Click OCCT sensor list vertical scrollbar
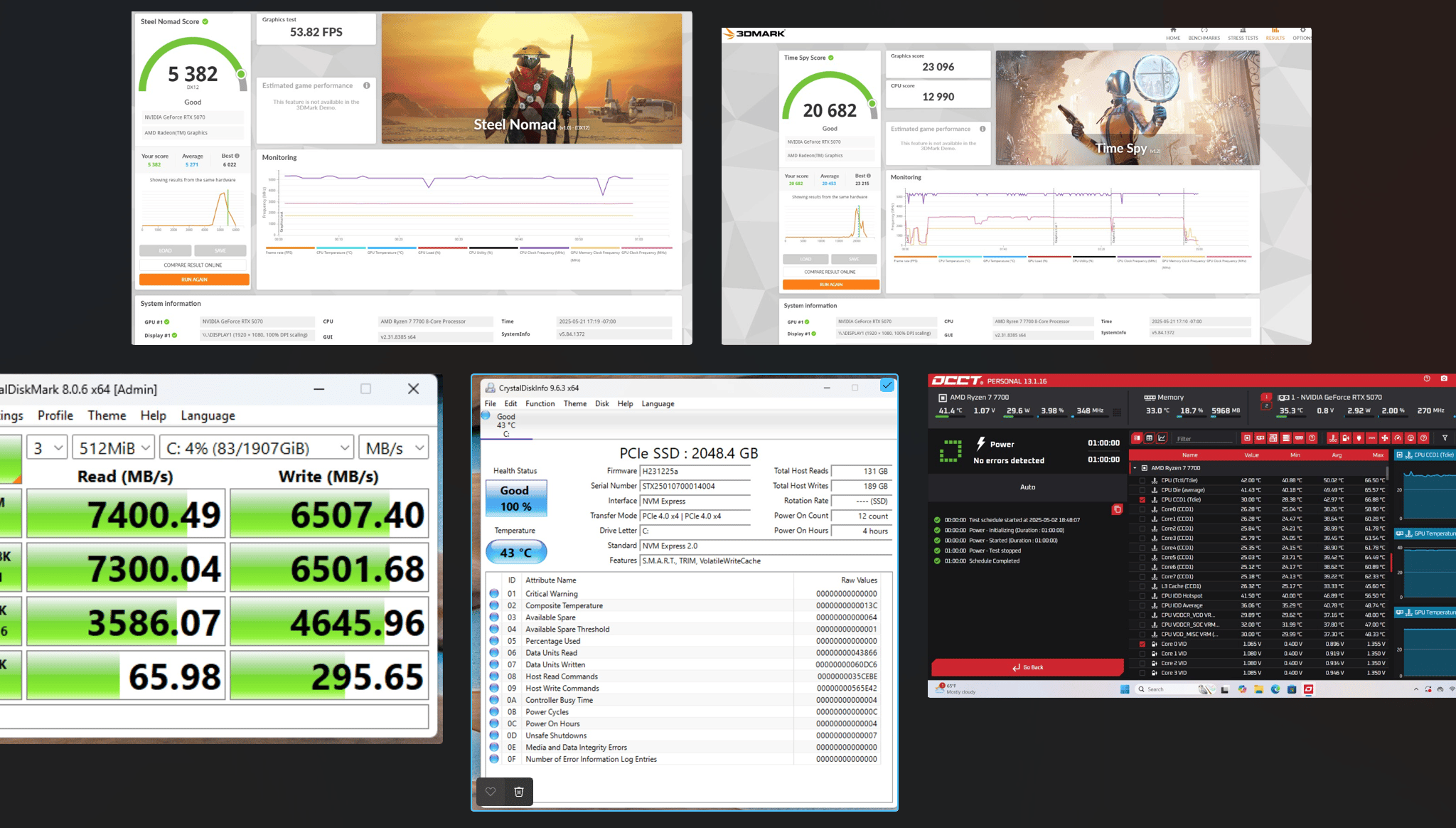Image resolution: width=1456 pixels, height=828 pixels. coord(1387,472)
